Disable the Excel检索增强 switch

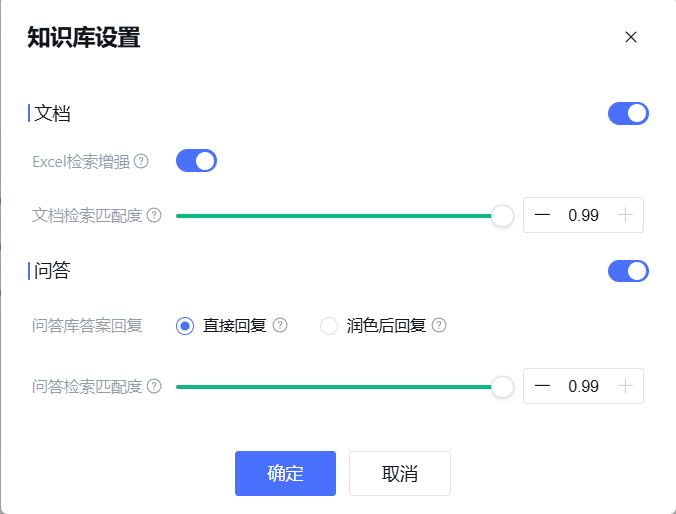[196, 161]
